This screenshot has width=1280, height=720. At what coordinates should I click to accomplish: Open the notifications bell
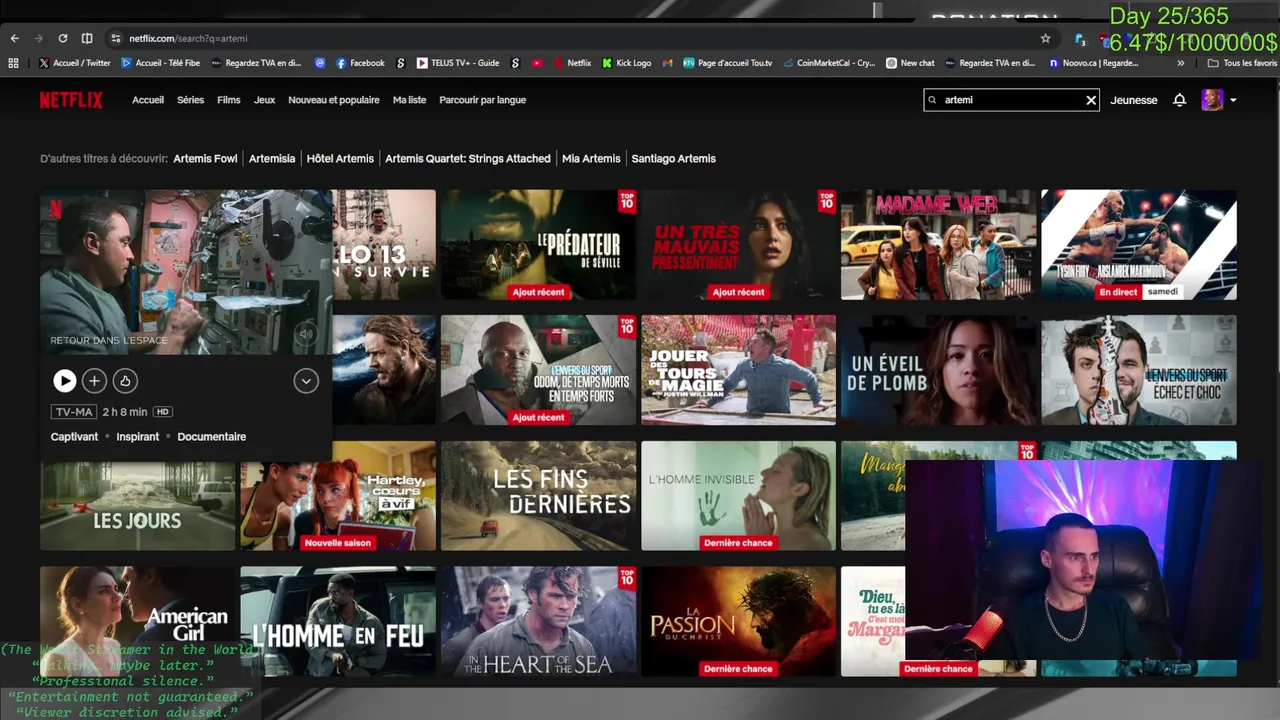[x=1180, y=100]
